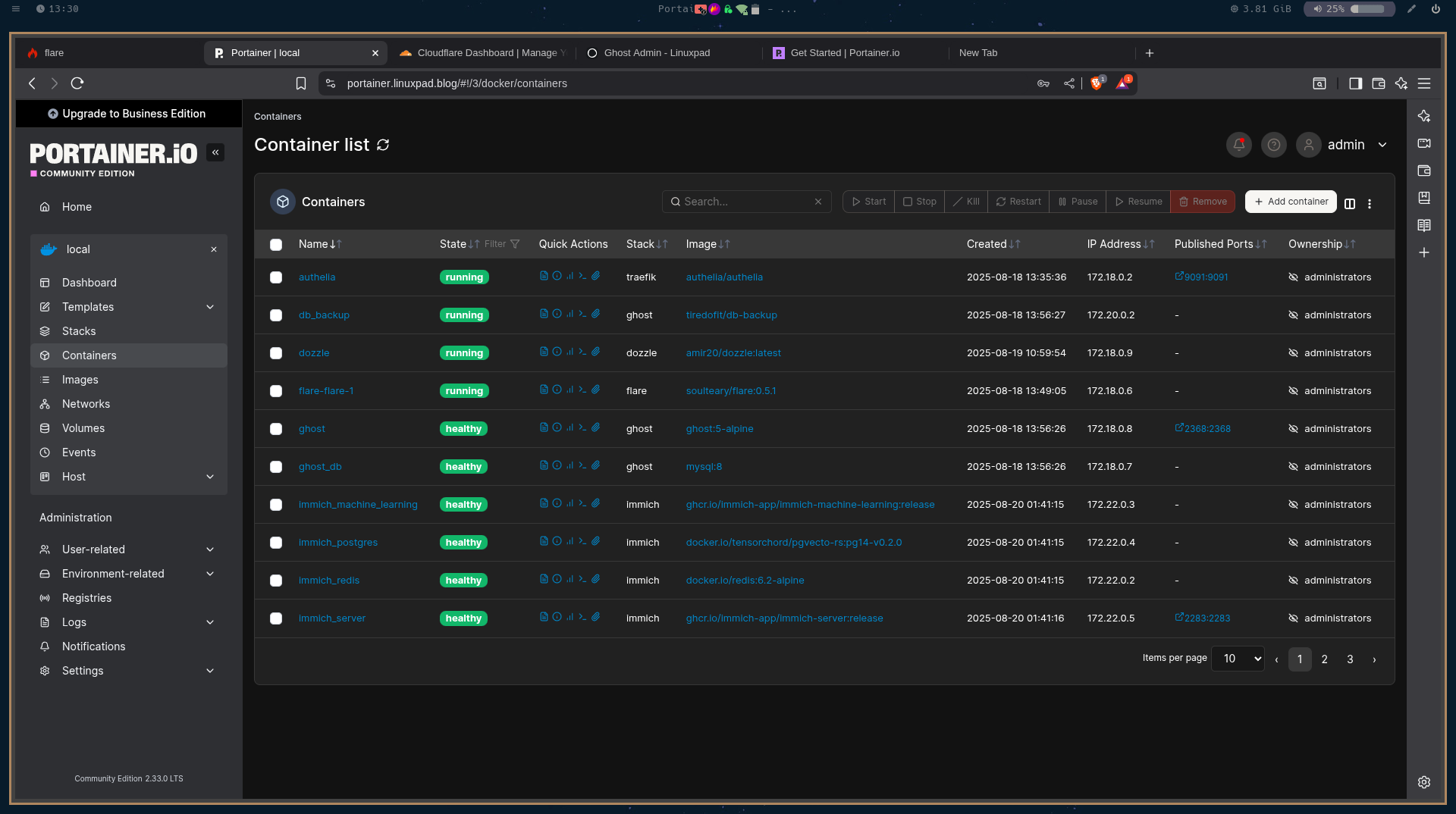The image size is (1456, 814).
Task: Open the Stacks sidebar item
Action: coord(129,331)
